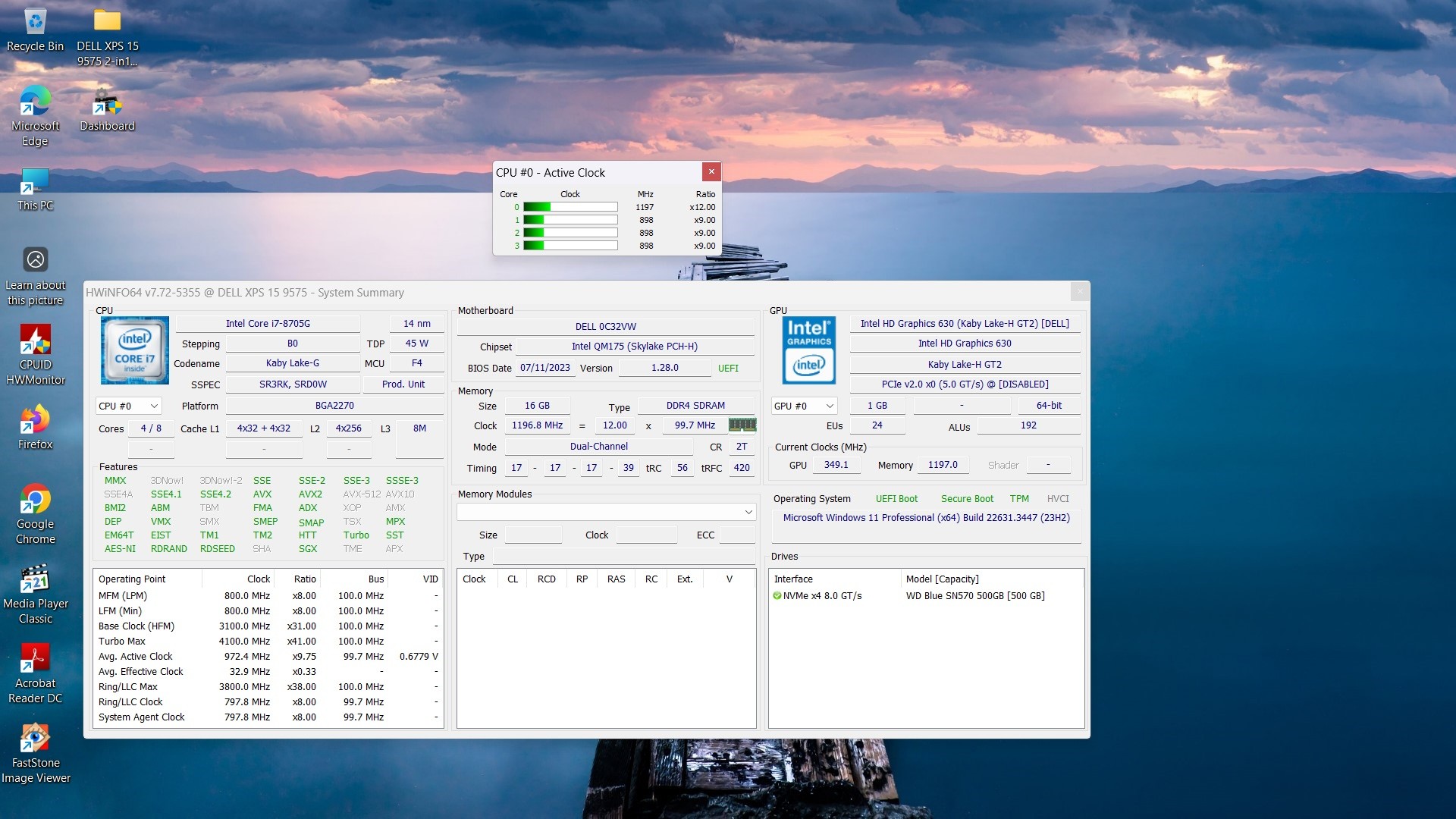Click the Secure Boot indicator
Viewport: 1456px width, 819px height.
coord(967,499)
